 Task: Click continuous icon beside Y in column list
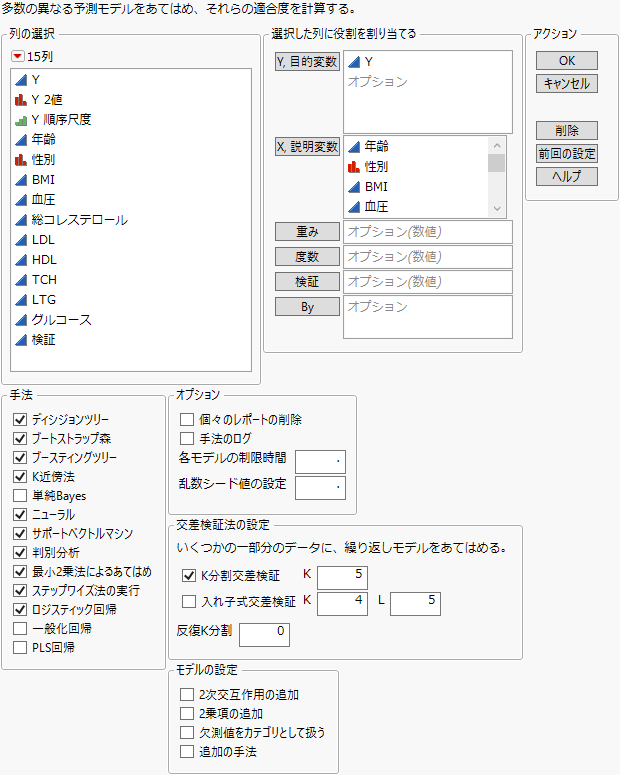(x=21, y=80)
